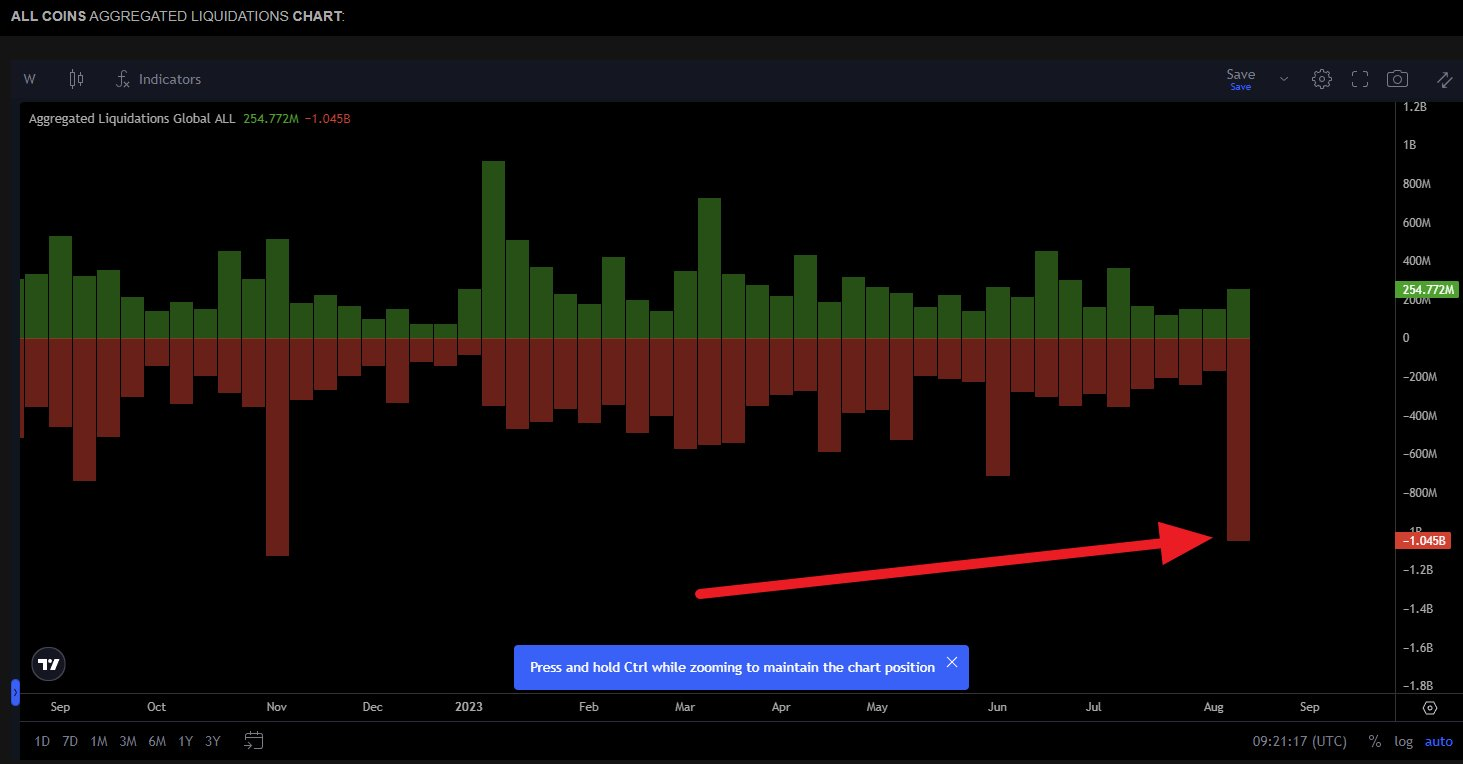Click the arrows icon at toolbar's far right
This screenshot has height=764, width=1463.
tap(1444, 79)
